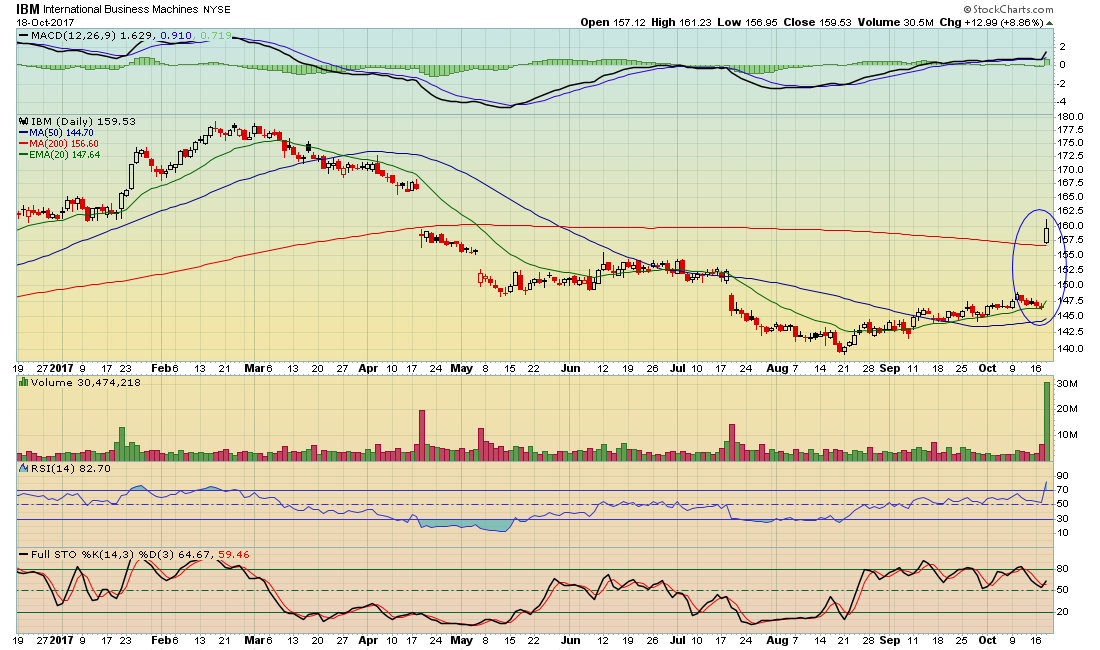This screenshot has height=650, width=1100.
Task: Click the 18-Oct-2017 date text
Action: click(x=45, y=22)
